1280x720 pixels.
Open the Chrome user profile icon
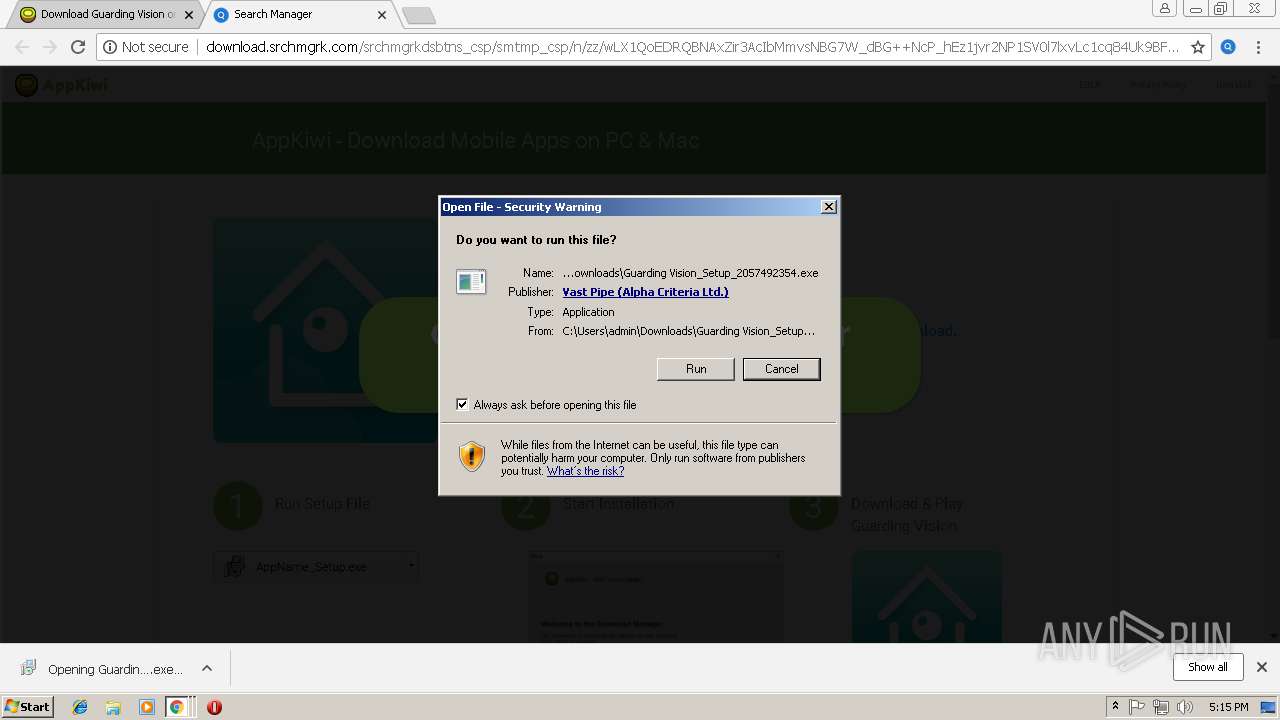(x=1165, y=9)
